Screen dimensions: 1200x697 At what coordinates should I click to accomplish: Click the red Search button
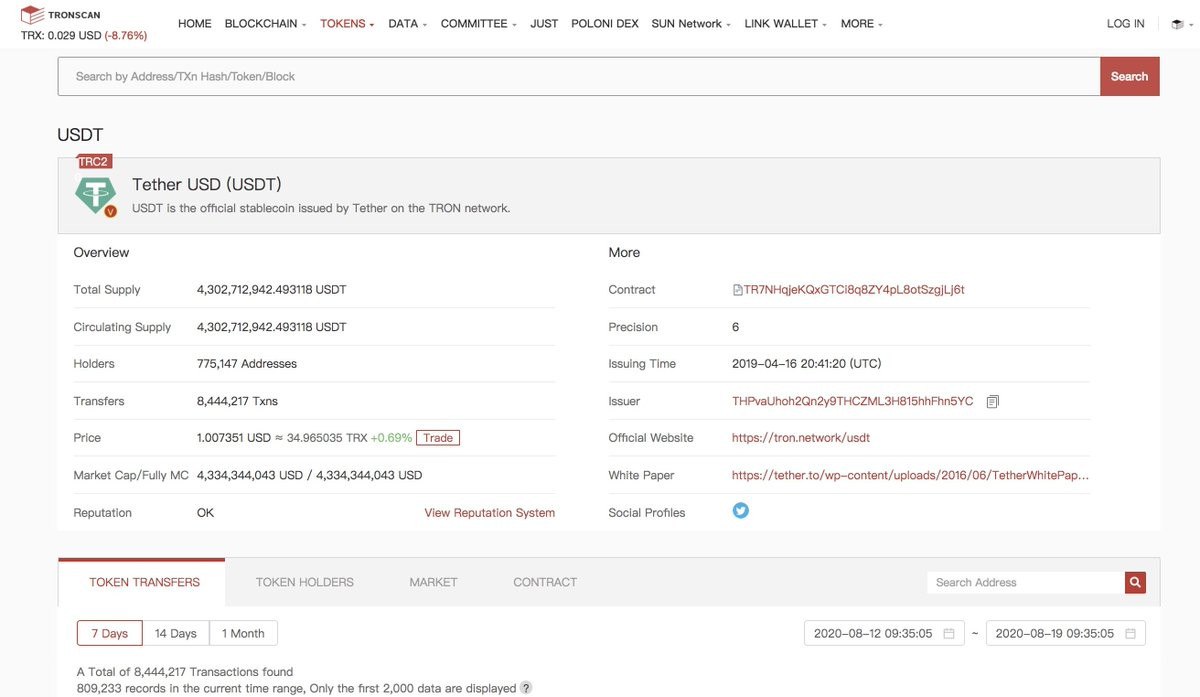click(1129, 76)
